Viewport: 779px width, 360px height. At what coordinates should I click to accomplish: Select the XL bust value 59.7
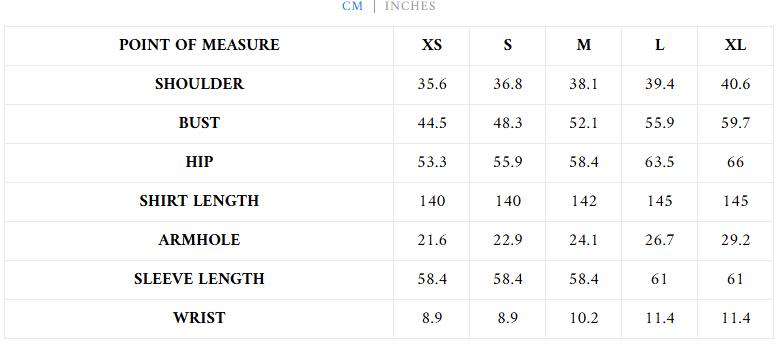[x=735, y=123]
